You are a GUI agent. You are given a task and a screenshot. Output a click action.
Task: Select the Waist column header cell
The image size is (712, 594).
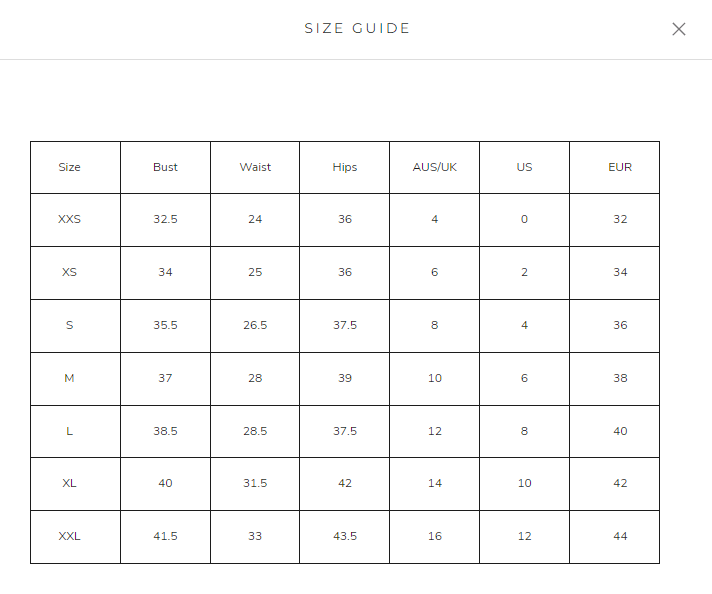pos(255,167)
